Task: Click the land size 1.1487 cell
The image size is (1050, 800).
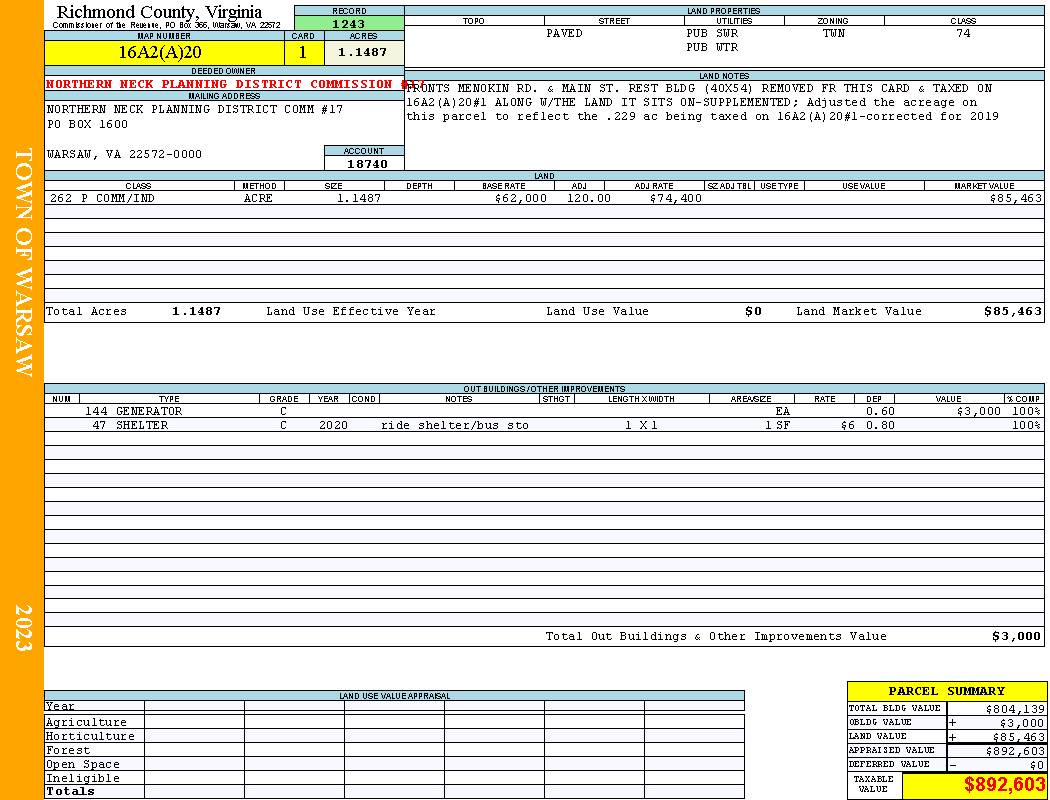Action: tap(359, 198)
